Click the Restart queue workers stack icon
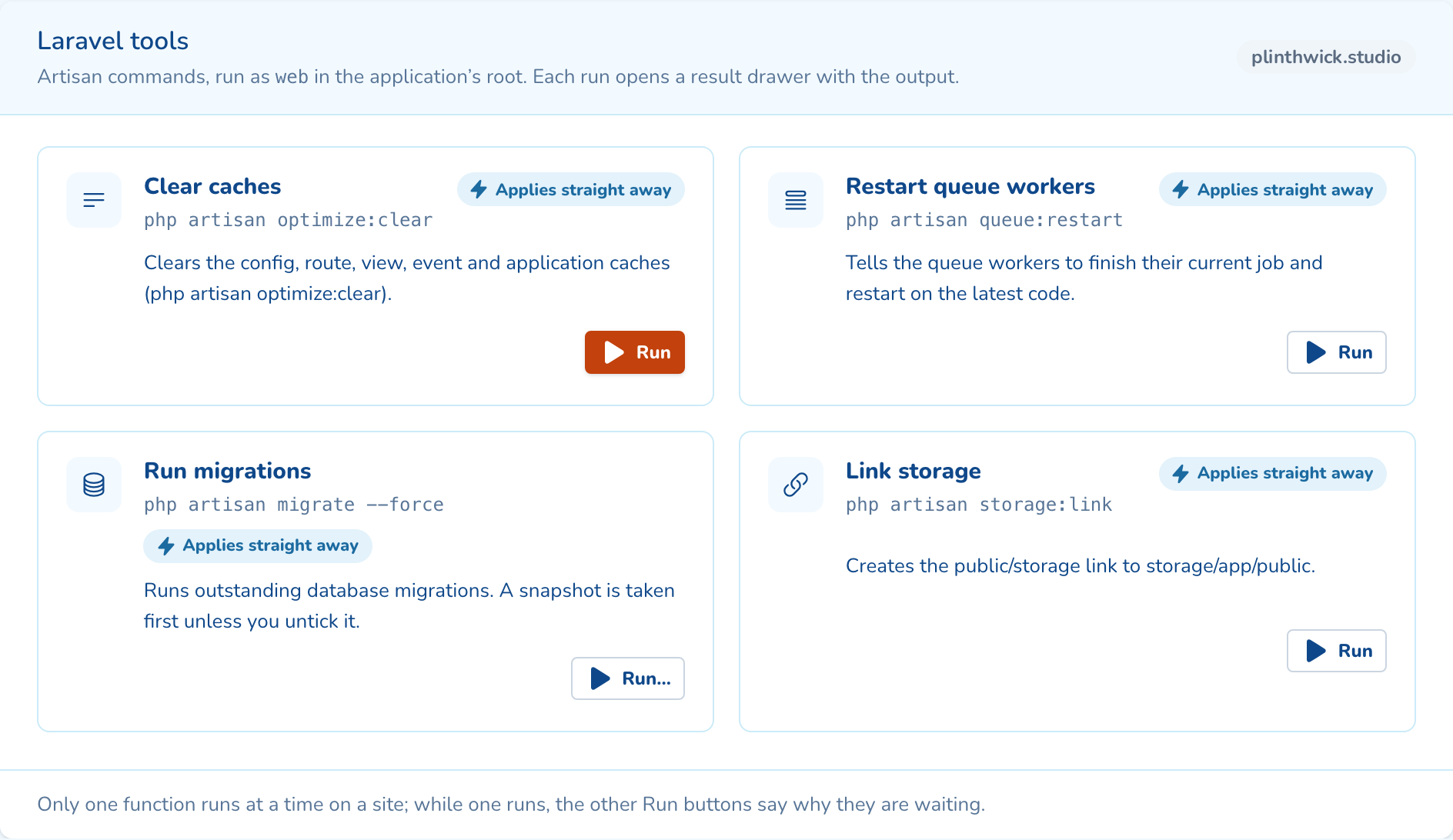The image size is (1453, 840). [x=796, y=200]
